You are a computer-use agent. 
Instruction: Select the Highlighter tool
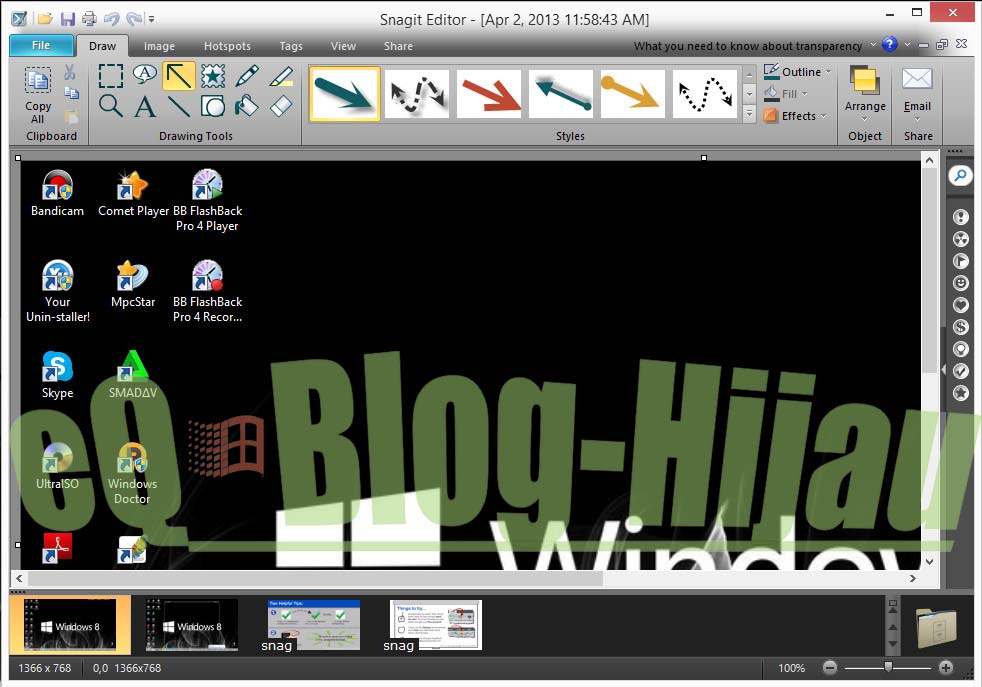[281, 76]
